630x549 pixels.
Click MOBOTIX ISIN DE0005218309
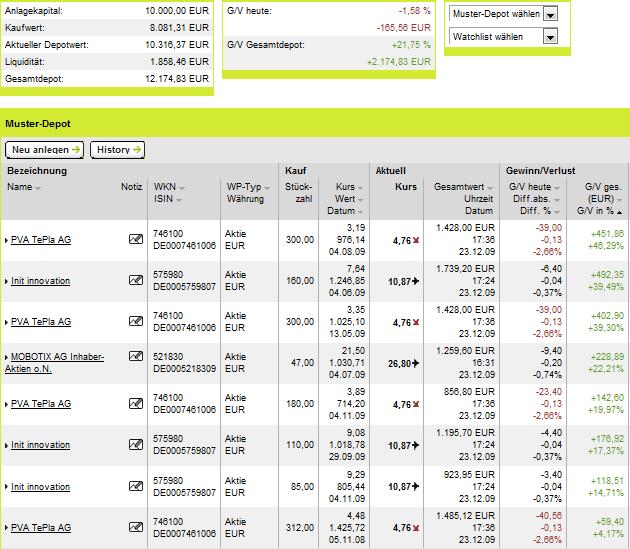[x=184, y=369]
